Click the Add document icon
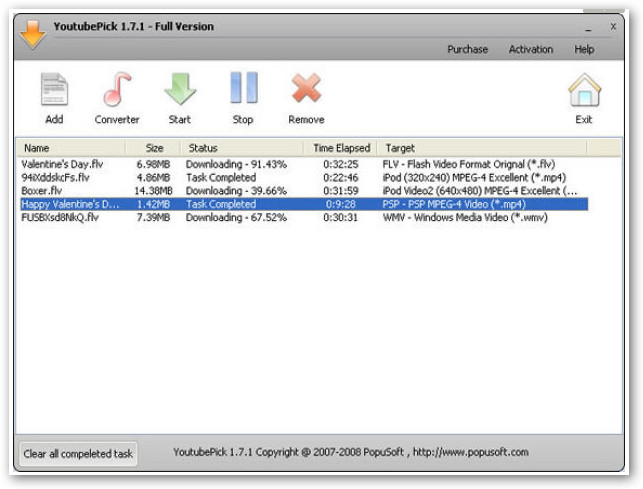 54,89
